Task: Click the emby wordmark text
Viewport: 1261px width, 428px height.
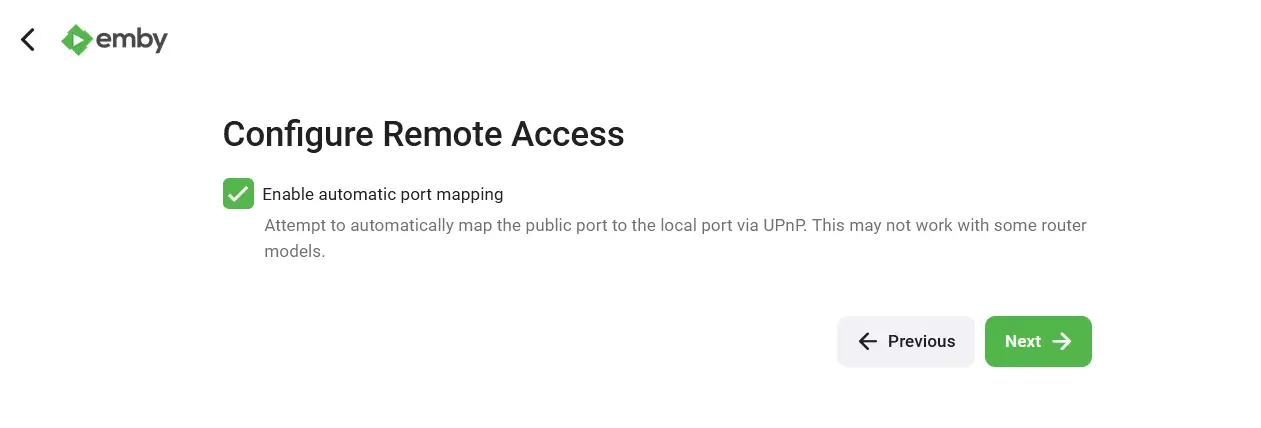Action: (132, 40)
